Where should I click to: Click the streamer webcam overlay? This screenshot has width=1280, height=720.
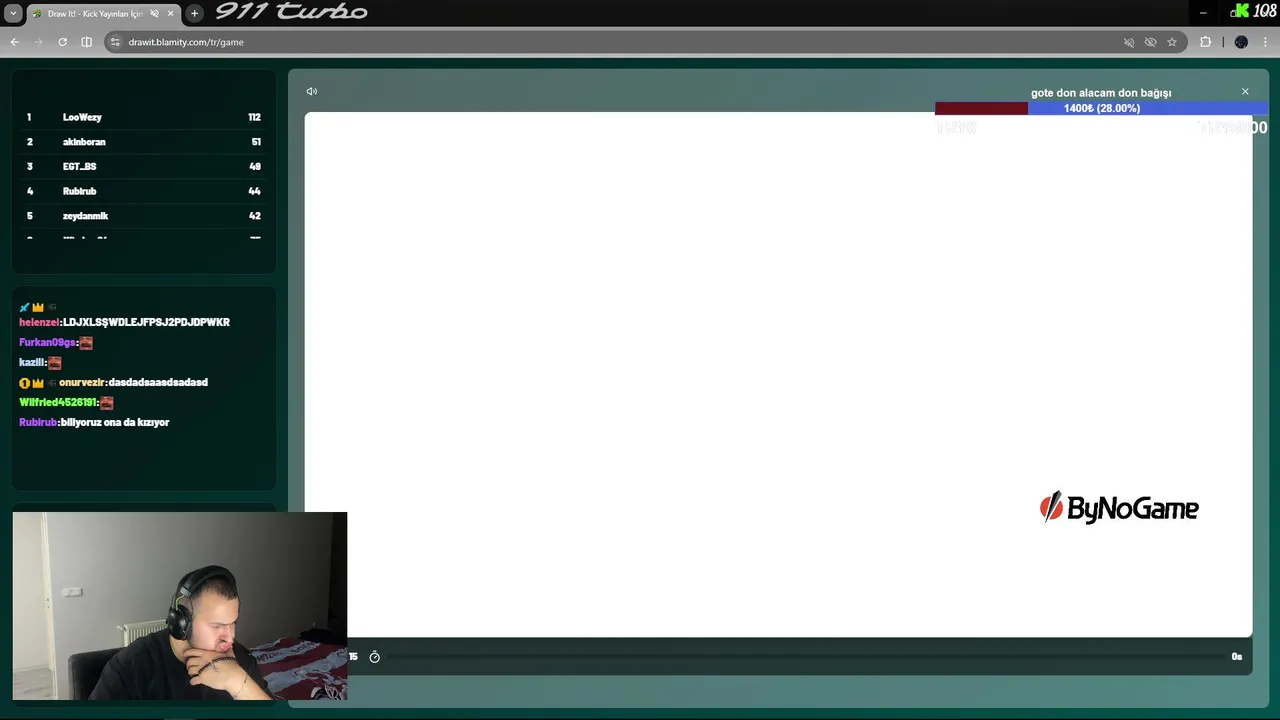[x=180, y=606]
